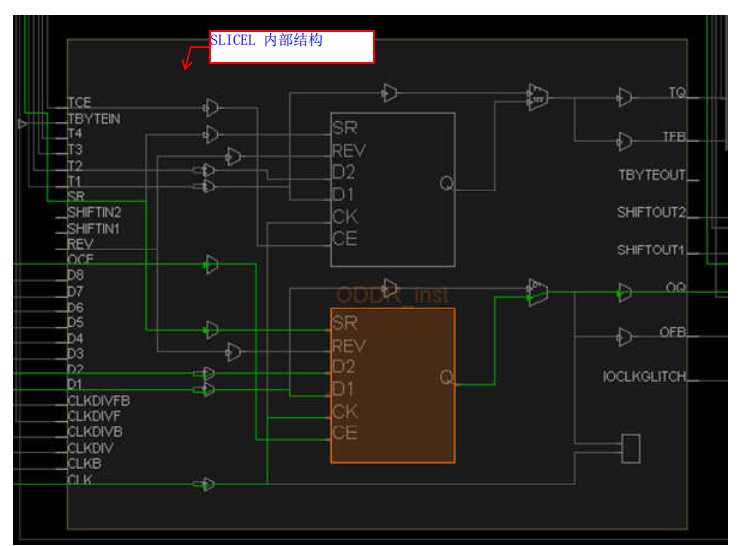Select the D1 input inverter mux
Viewport: 749px width, 546px height.
pyautogui.click(x=205, y=390)
